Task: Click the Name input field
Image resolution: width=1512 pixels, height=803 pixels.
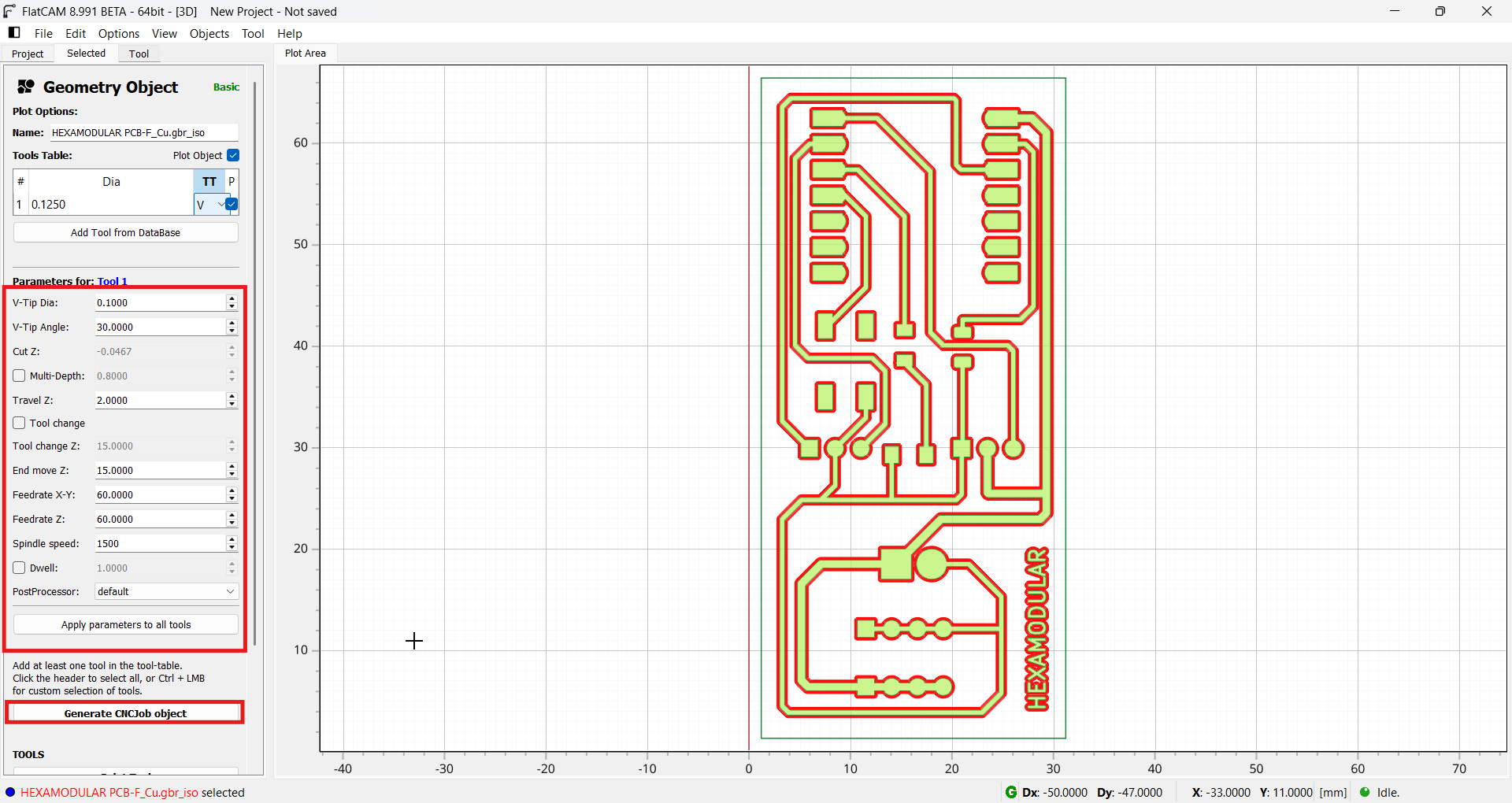Action: coord(144,132)
